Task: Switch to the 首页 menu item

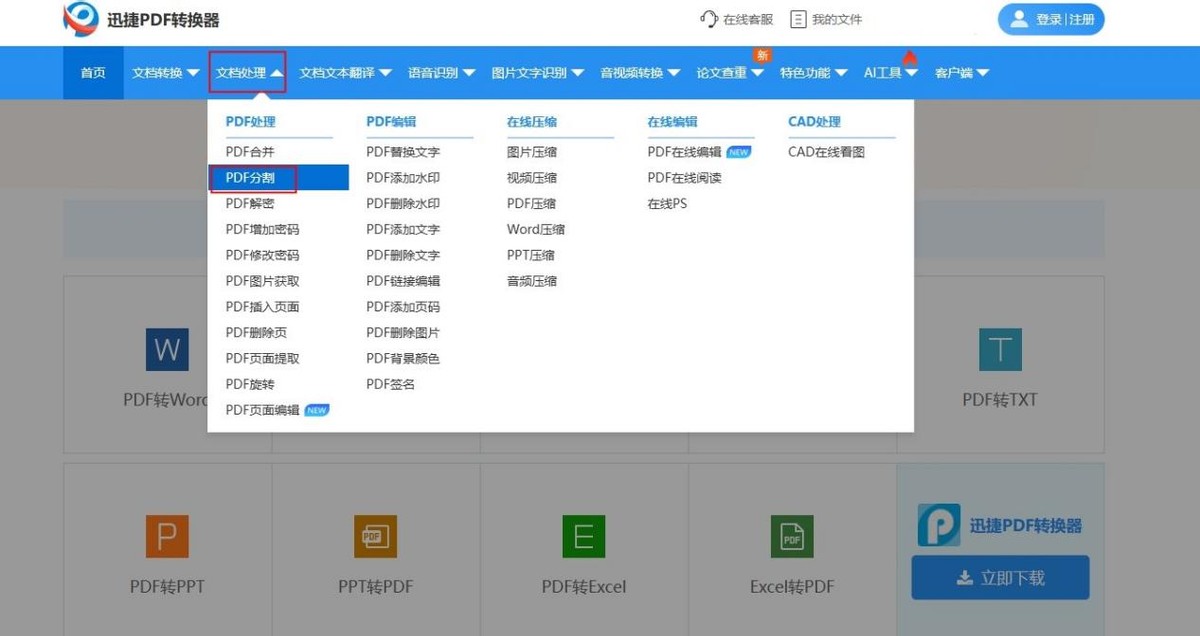Action: click(x=92, y=72)
